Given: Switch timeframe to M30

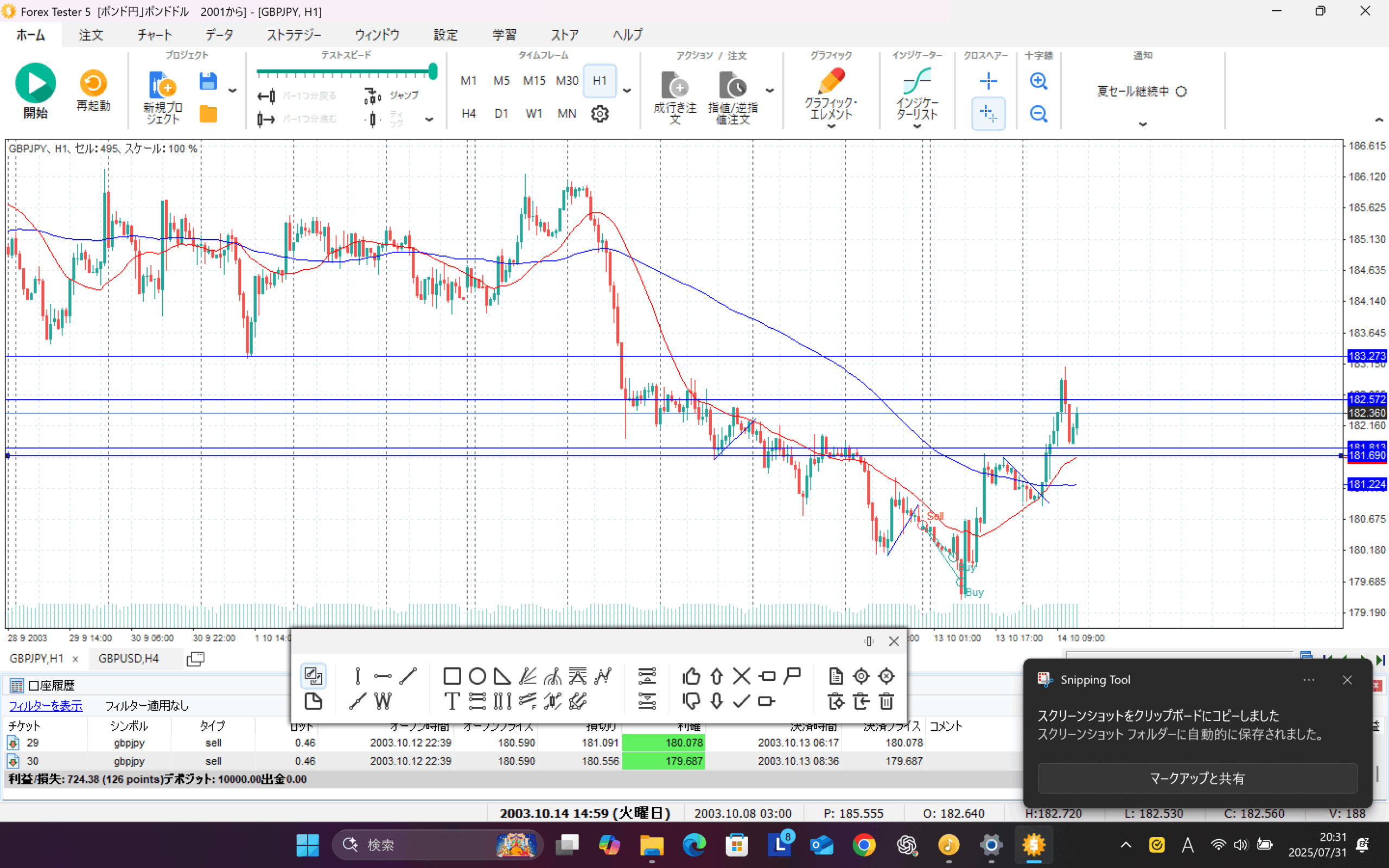Looking at the screenshot, I should point(567,81).
